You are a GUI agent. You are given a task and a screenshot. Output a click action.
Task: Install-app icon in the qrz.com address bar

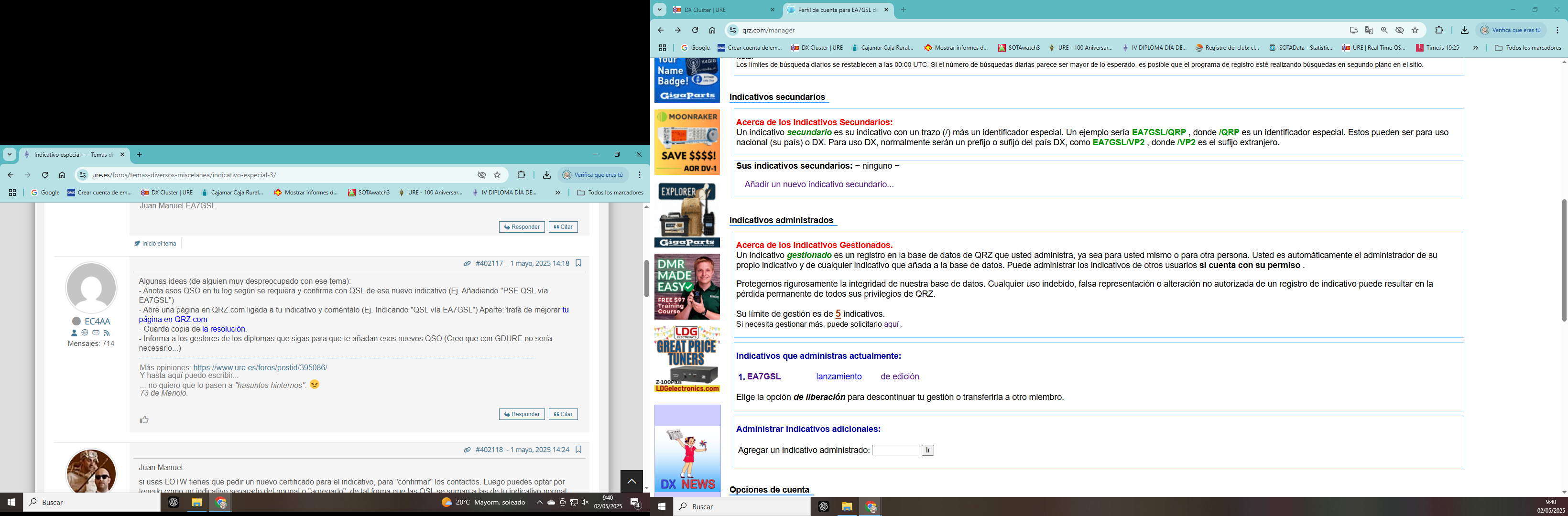tap(1354, 30)
